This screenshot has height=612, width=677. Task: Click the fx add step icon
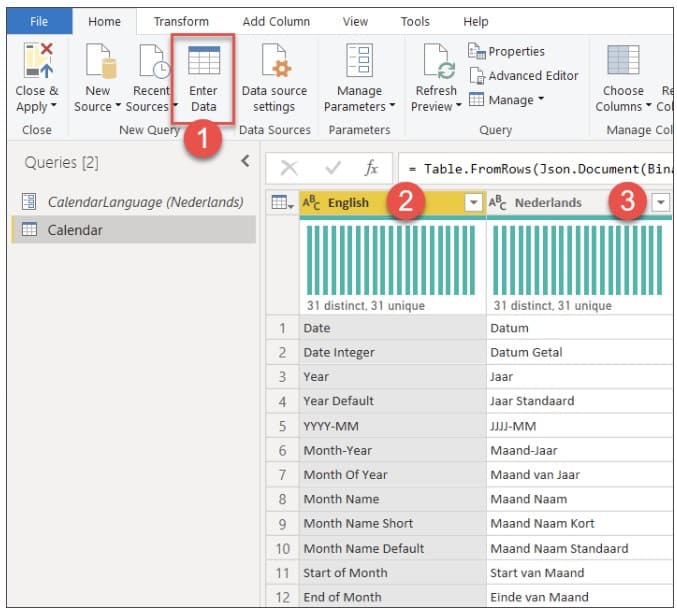point(371,168)
